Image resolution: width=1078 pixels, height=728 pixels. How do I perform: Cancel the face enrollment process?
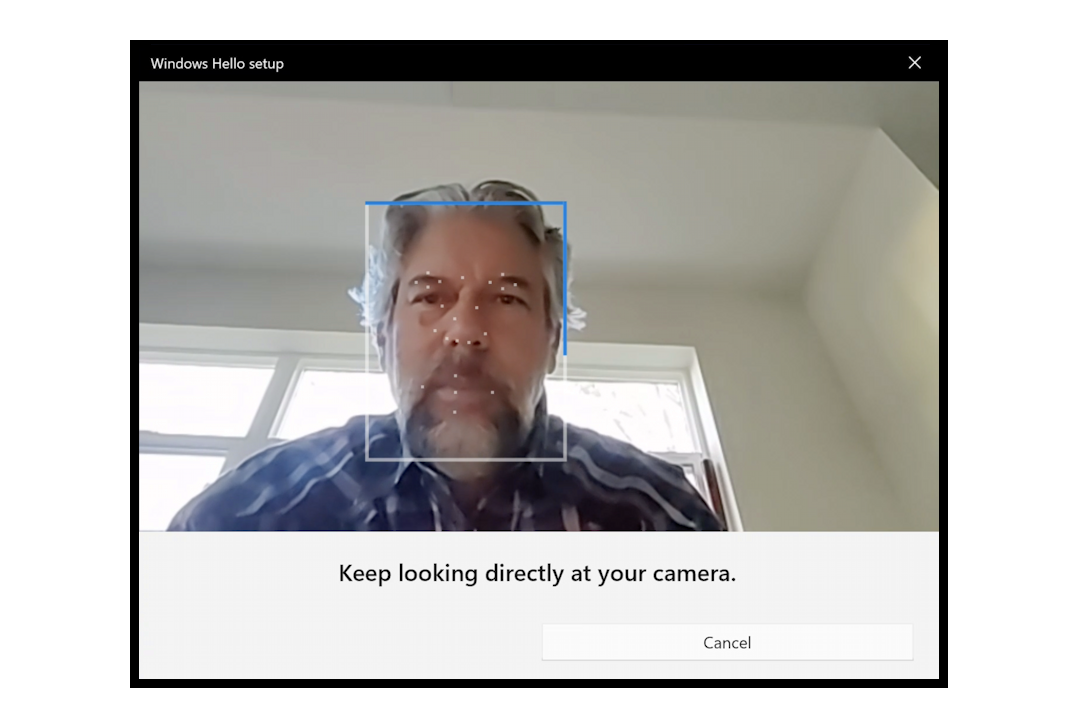click(727, 642)
